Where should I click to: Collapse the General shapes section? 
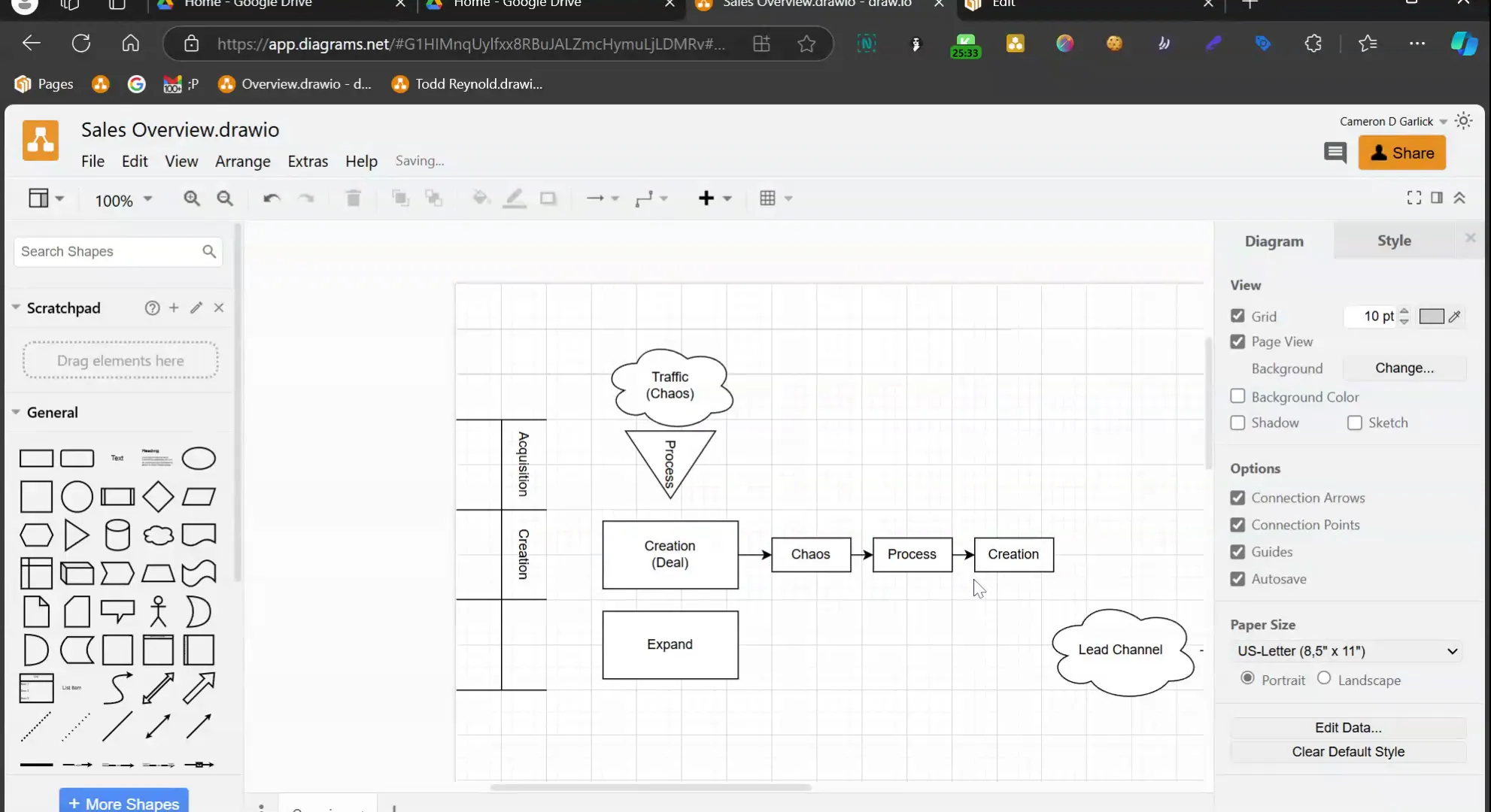click(15, 412)
